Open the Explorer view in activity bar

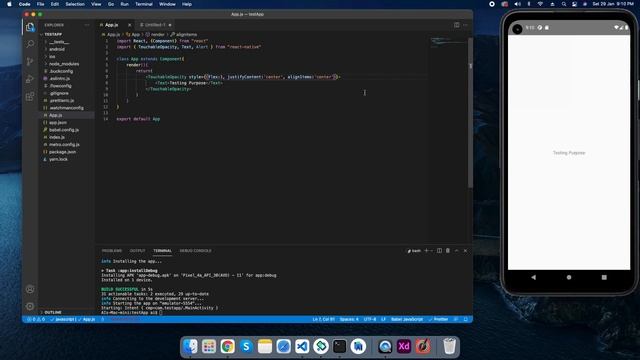pos(30,27)
